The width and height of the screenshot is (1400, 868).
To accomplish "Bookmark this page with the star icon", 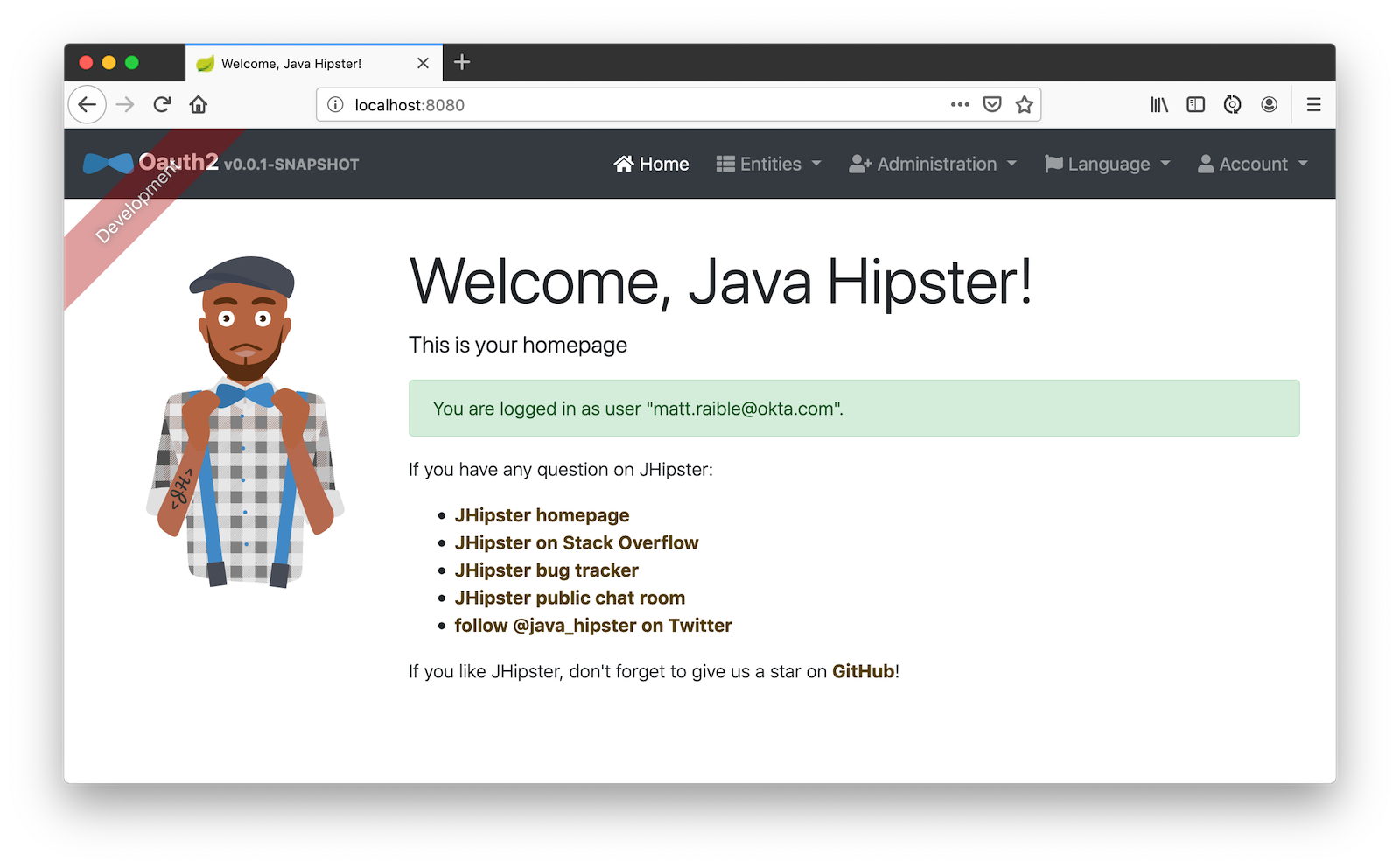I will 1024,105.
